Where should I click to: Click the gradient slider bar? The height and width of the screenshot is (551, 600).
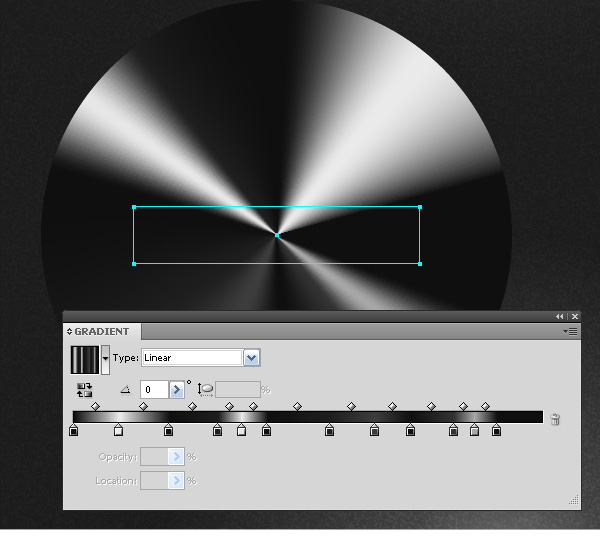tap(308, 417)
